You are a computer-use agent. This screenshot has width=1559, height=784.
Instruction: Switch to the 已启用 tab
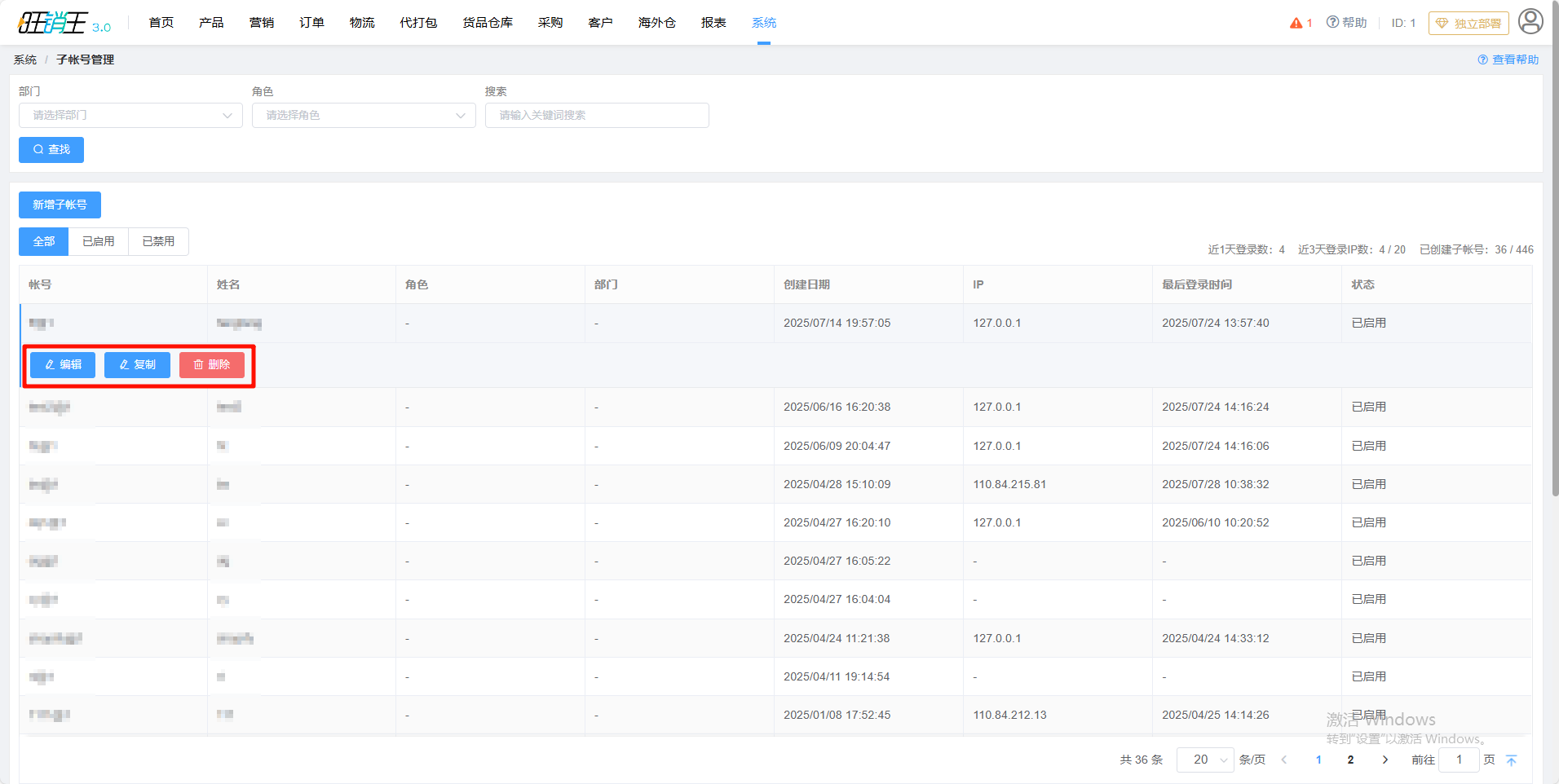(99, 241)
